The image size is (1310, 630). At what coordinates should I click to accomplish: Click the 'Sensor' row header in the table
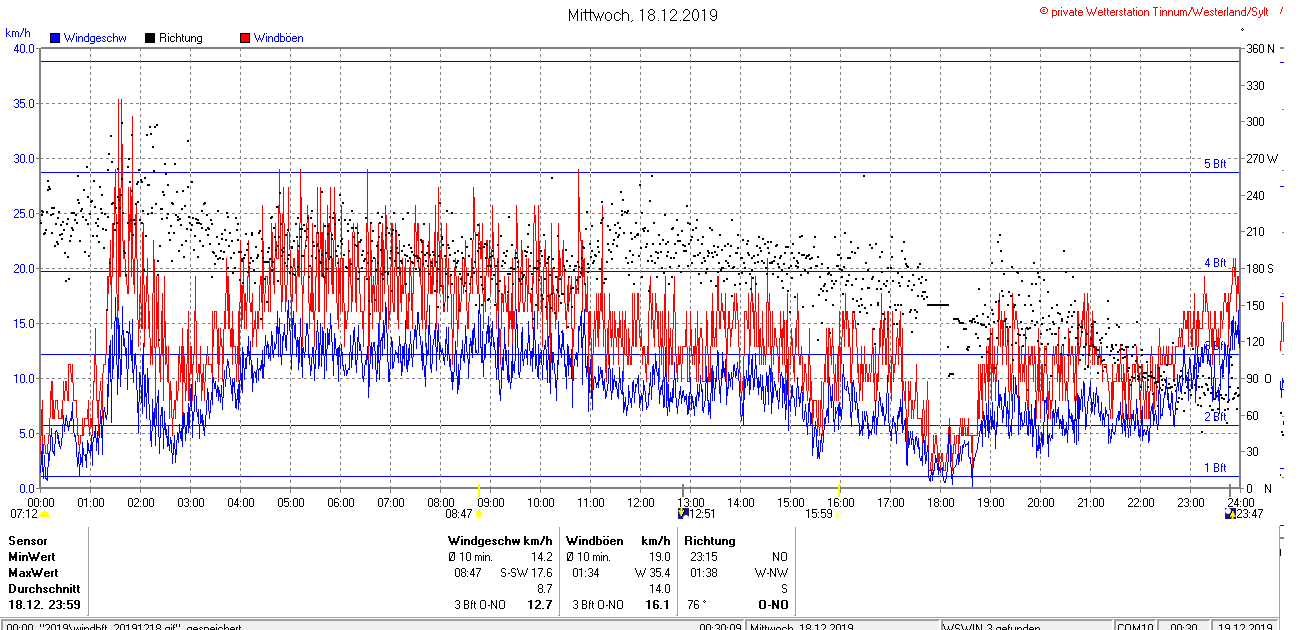click(x=27, y=541)
